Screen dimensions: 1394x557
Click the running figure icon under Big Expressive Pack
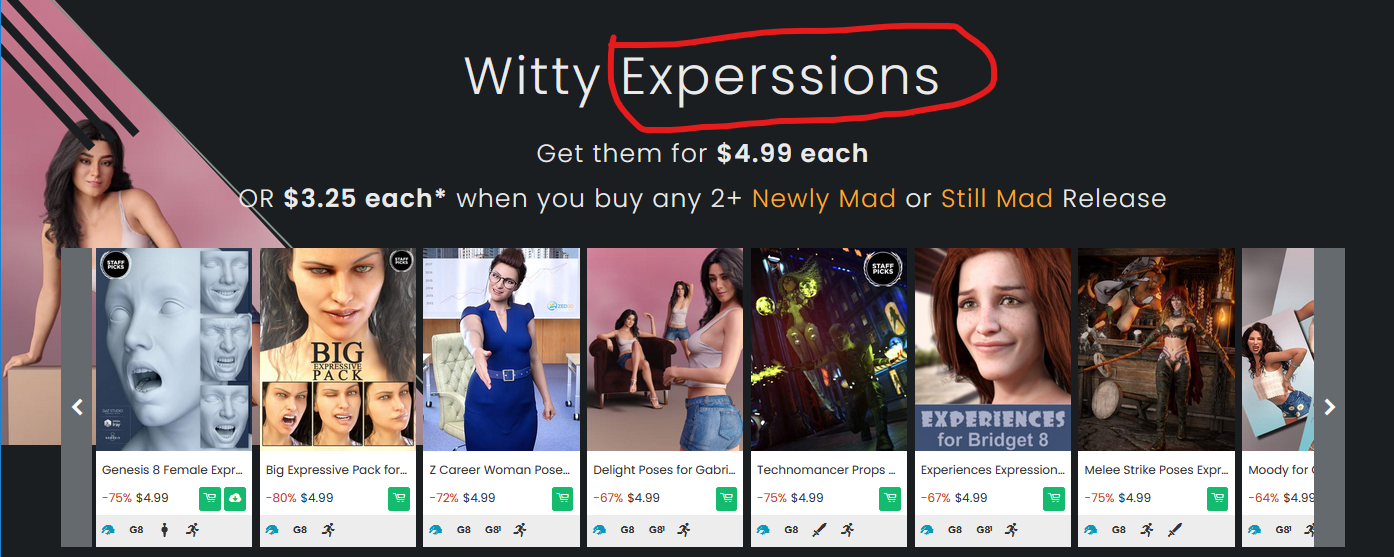328,530
